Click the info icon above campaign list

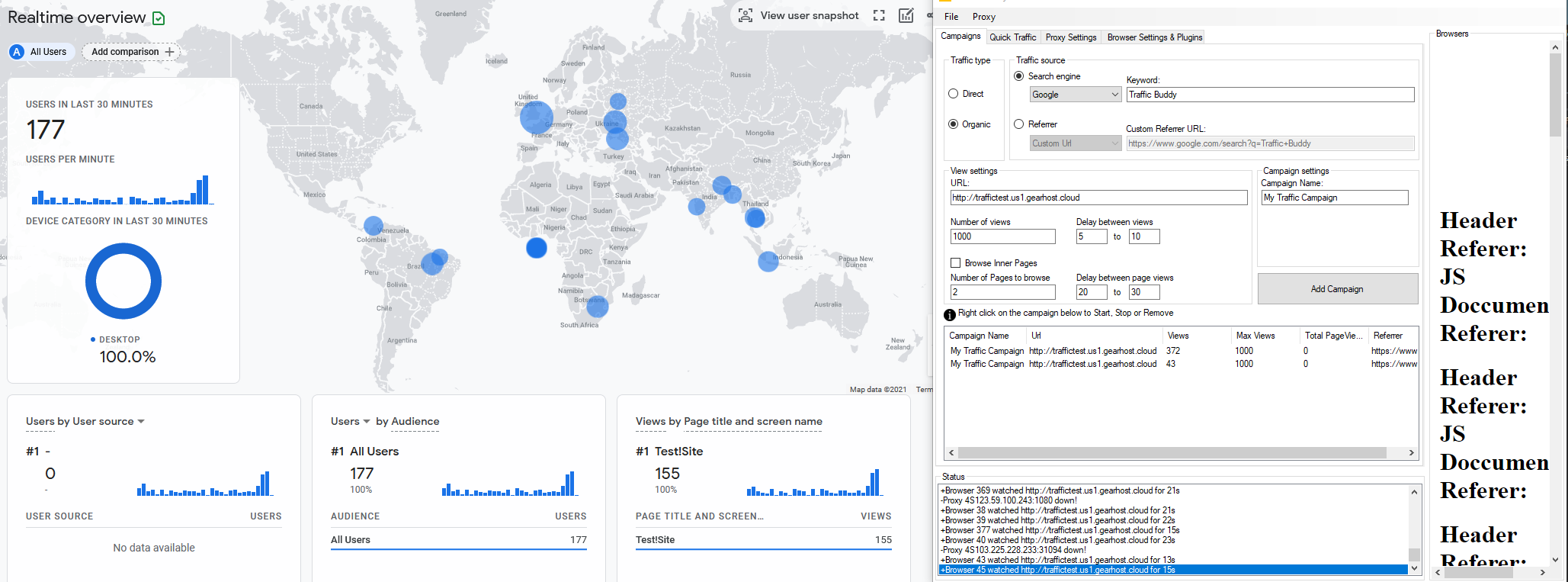950,314
